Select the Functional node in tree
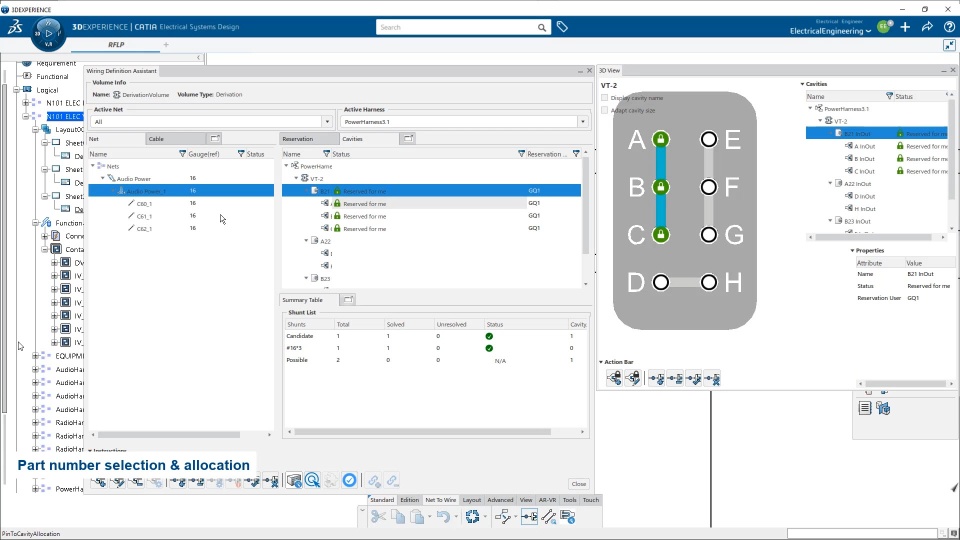 (x=52, y=77)
